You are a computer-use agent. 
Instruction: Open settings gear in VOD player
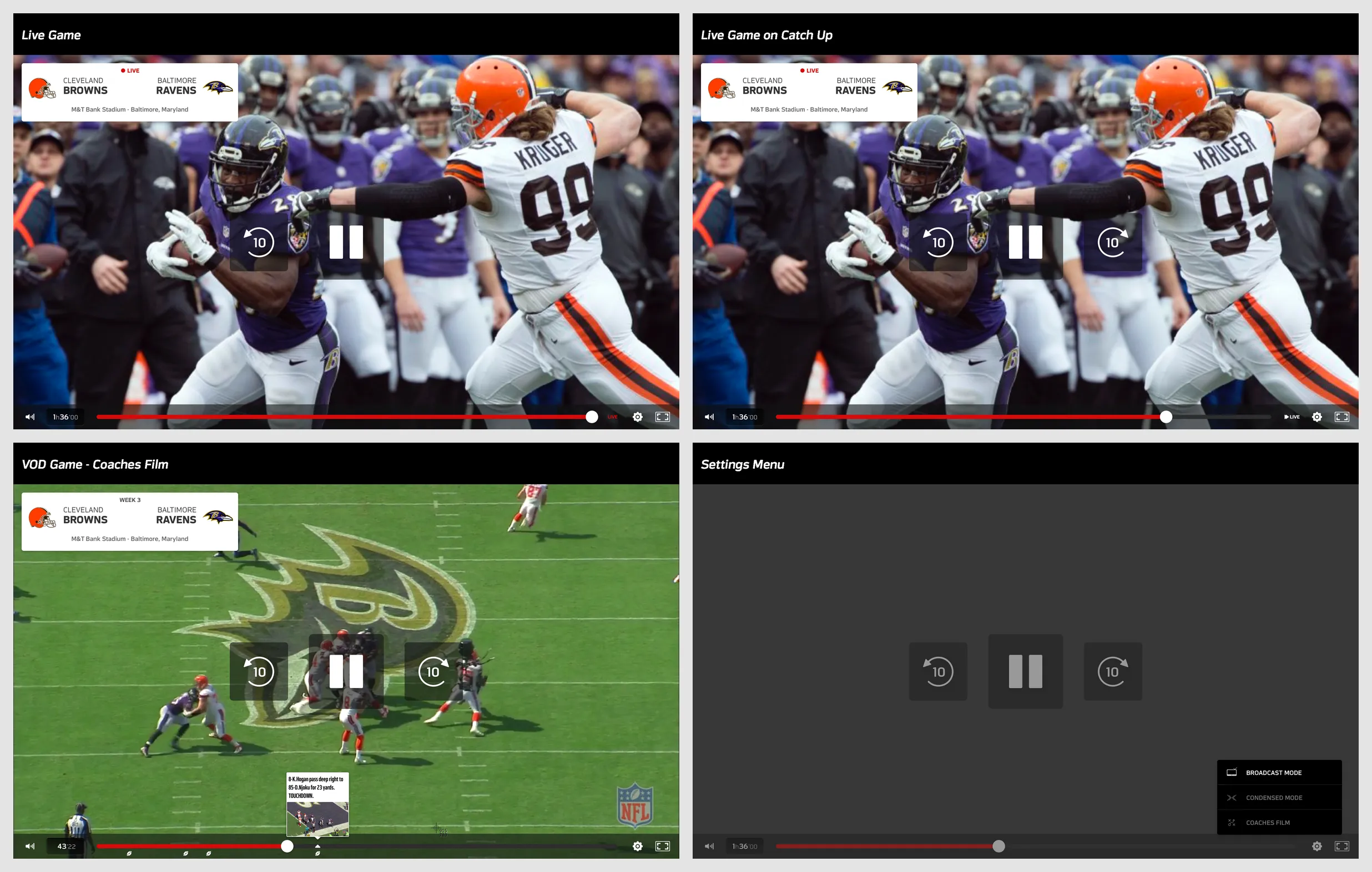(638, 846)
